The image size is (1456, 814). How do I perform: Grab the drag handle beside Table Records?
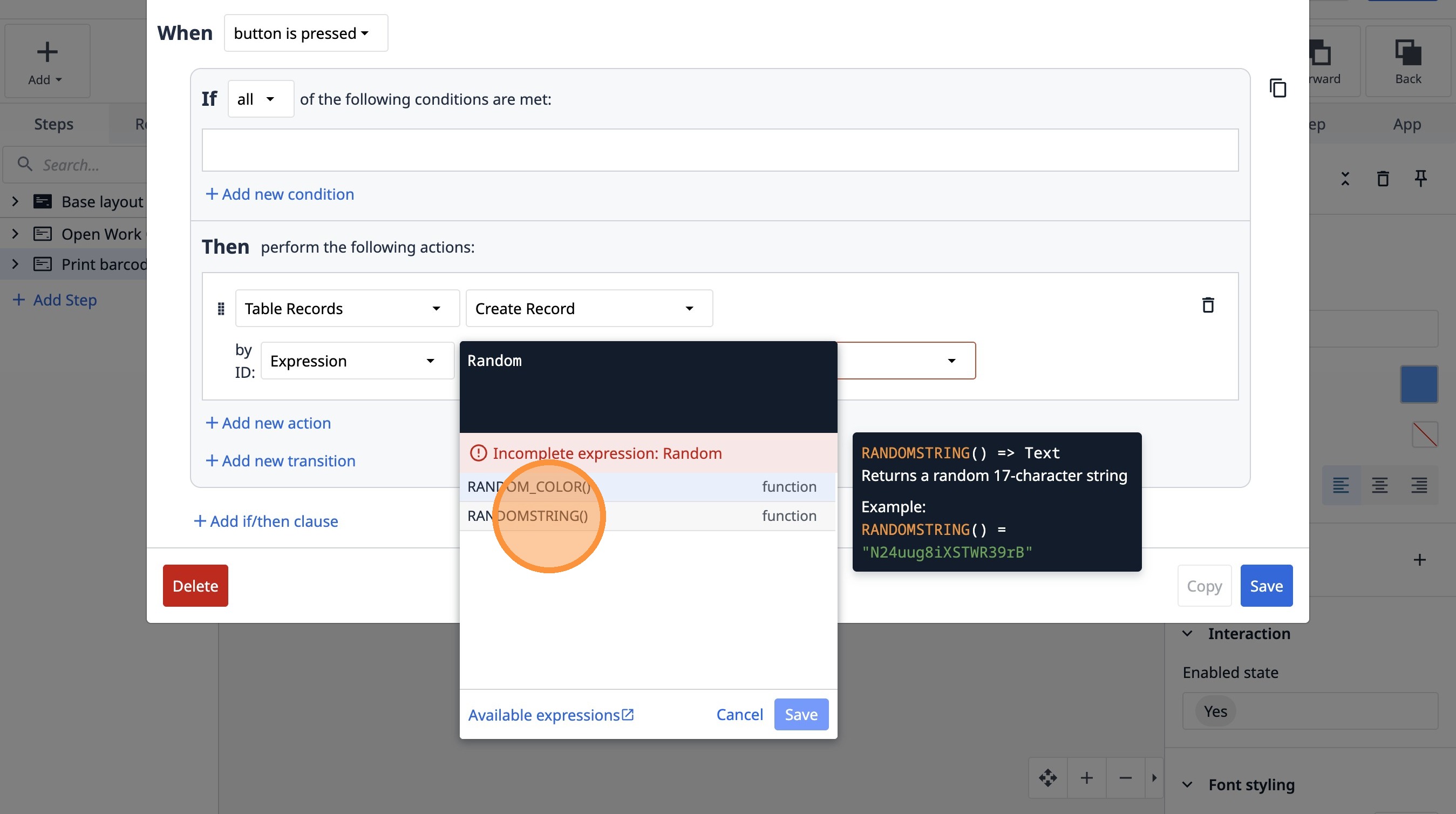221,309
